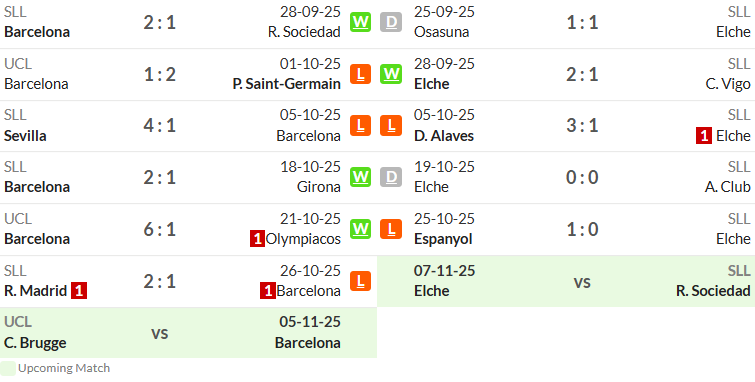The height and width of the screenshot is (382, 755).
Task: Open the 0:0 Elche vs A. Club score
Action: [x=582, y=178]
